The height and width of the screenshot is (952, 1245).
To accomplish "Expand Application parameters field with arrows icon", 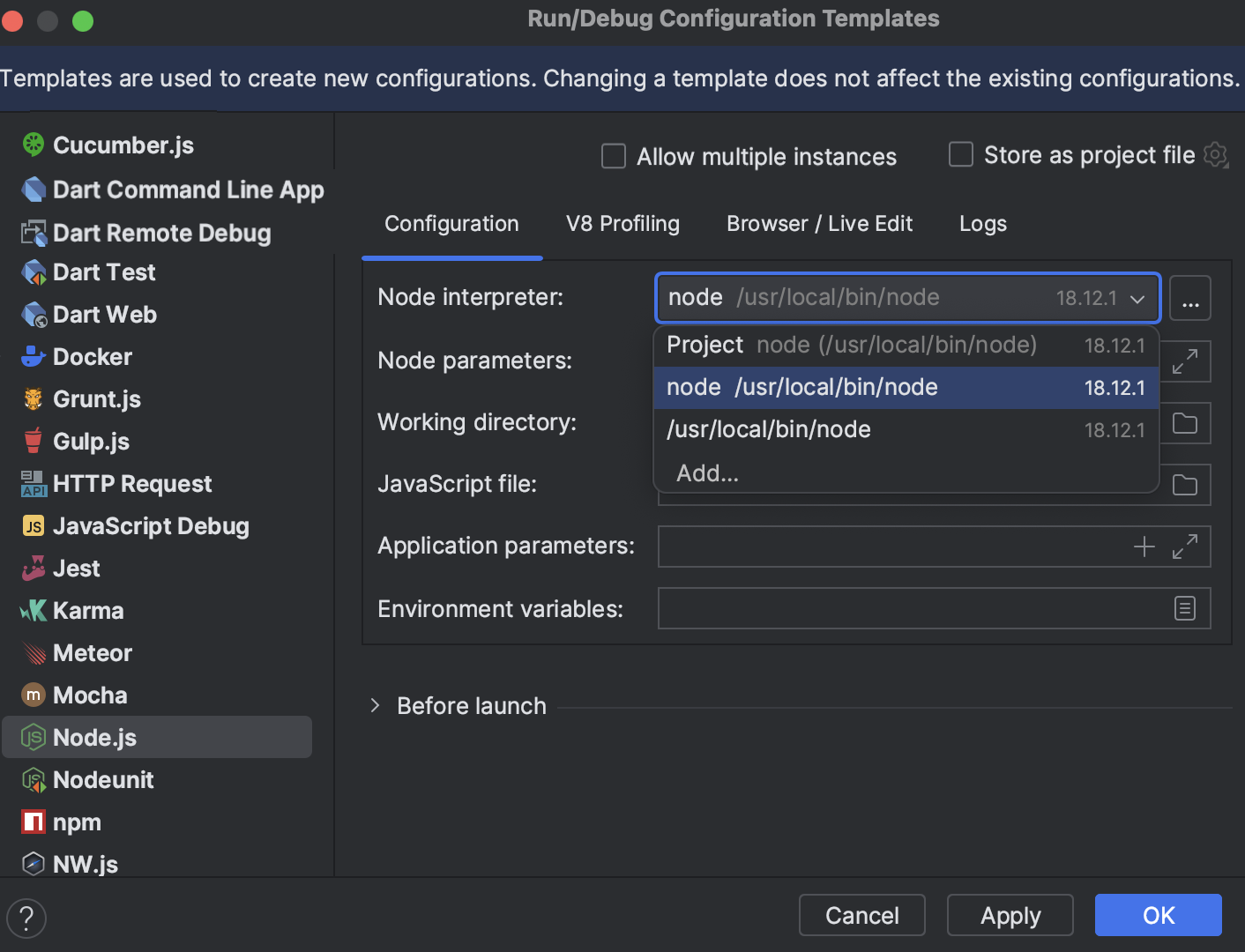I will [1184, 547].
